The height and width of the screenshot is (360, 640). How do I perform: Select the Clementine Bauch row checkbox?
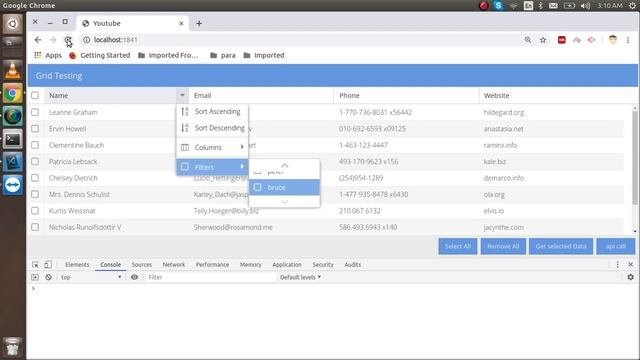(35, 145)
